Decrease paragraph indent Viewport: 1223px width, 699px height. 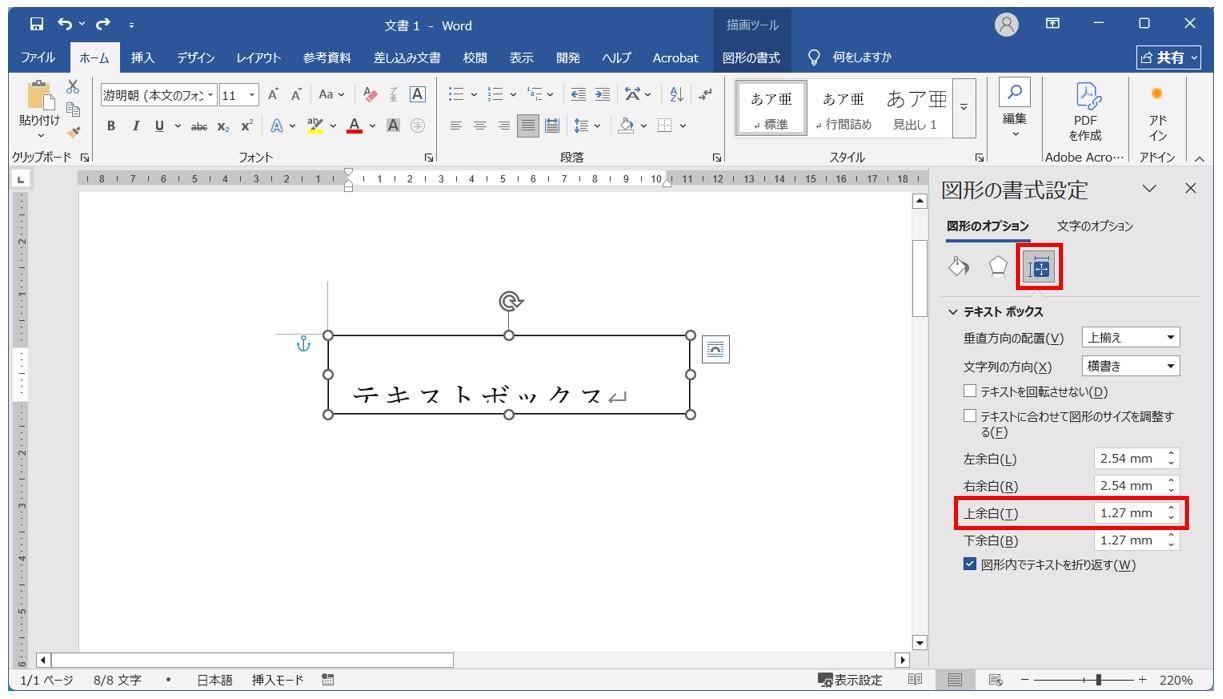578,95
